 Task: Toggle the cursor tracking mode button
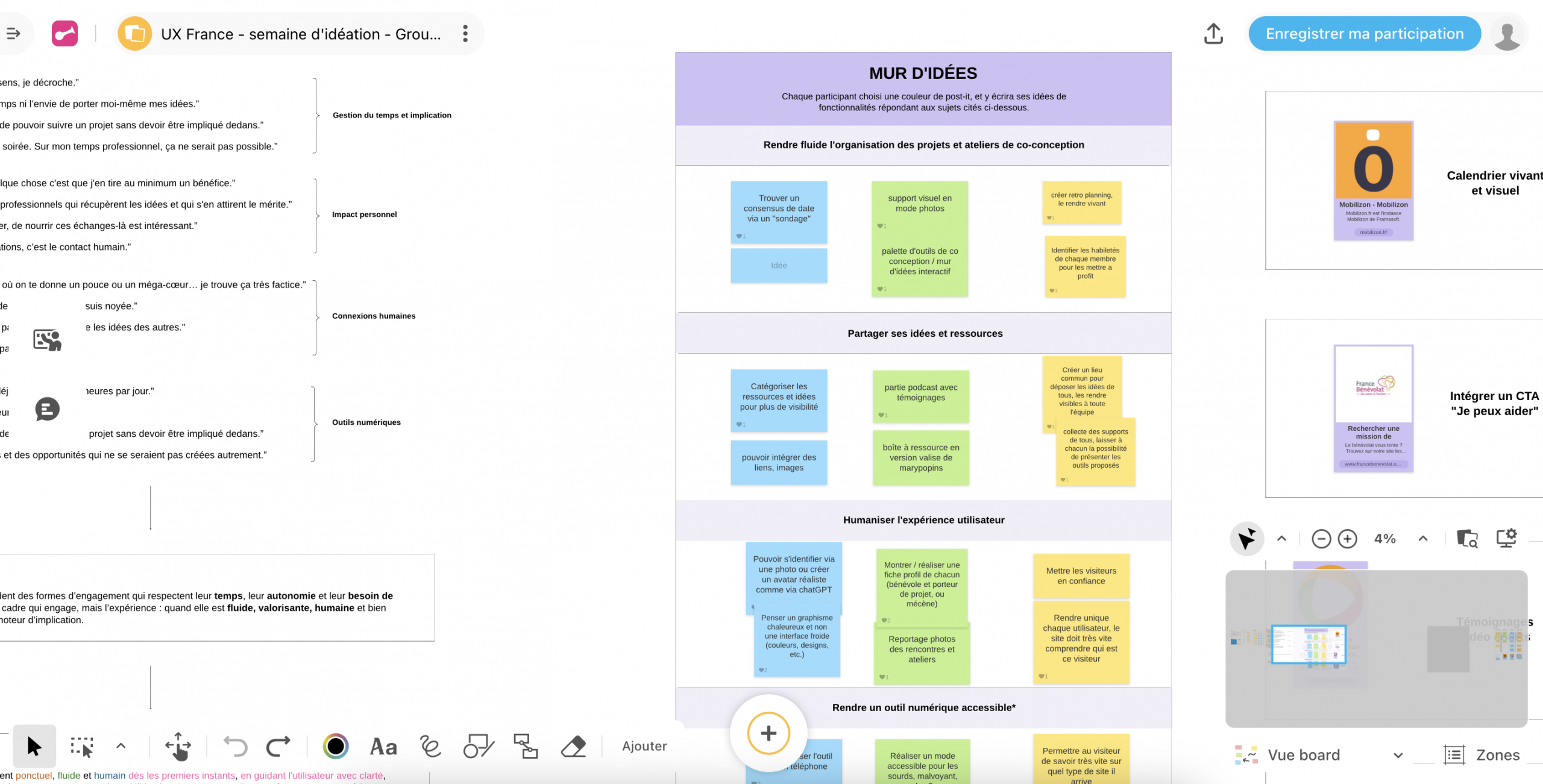point(1246,538)
